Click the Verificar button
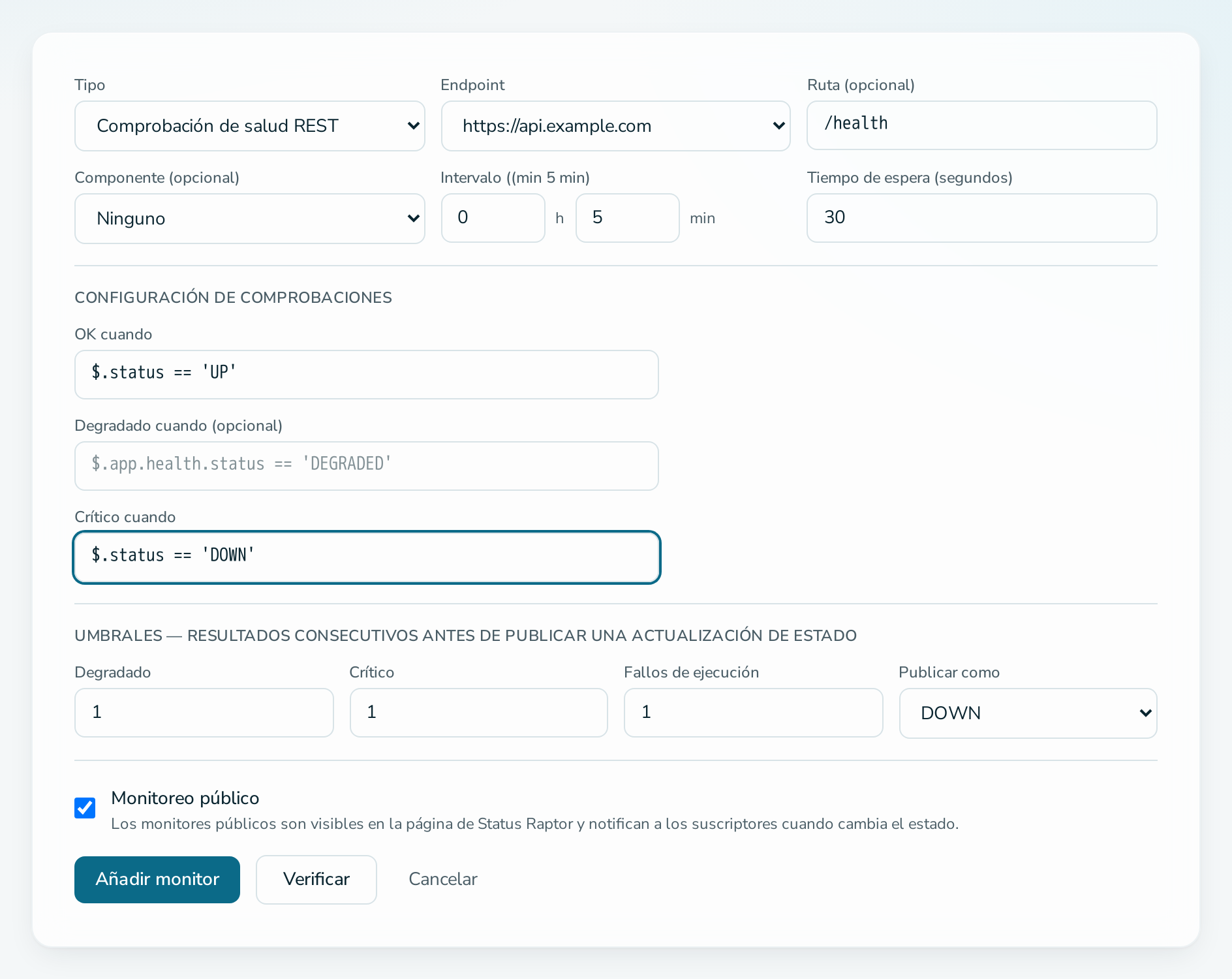 tap(316, 880)
